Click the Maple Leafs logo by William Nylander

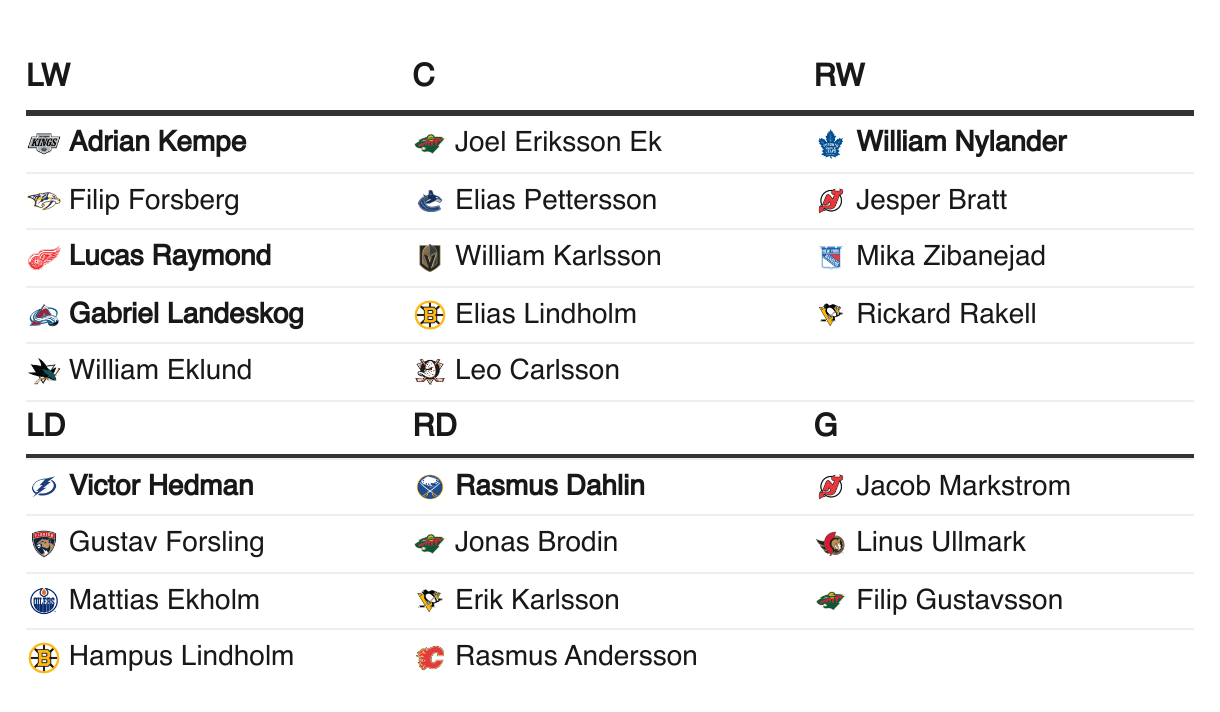pyautogui.click(x=831, y=143)
